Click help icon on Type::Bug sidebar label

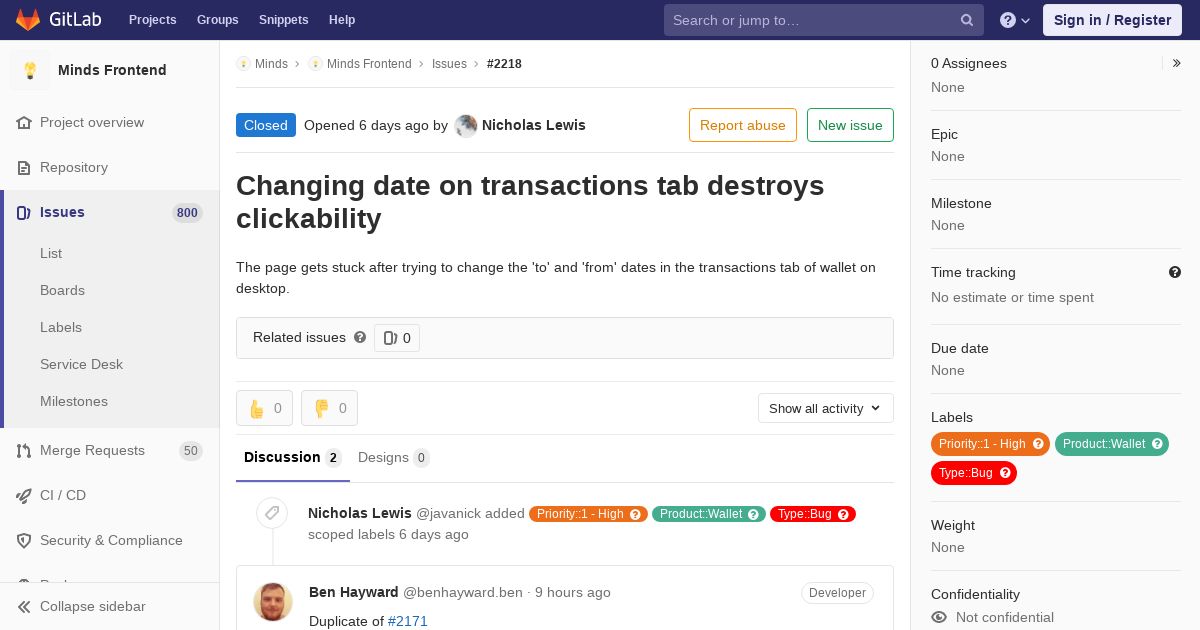(x=1005, y=472)
